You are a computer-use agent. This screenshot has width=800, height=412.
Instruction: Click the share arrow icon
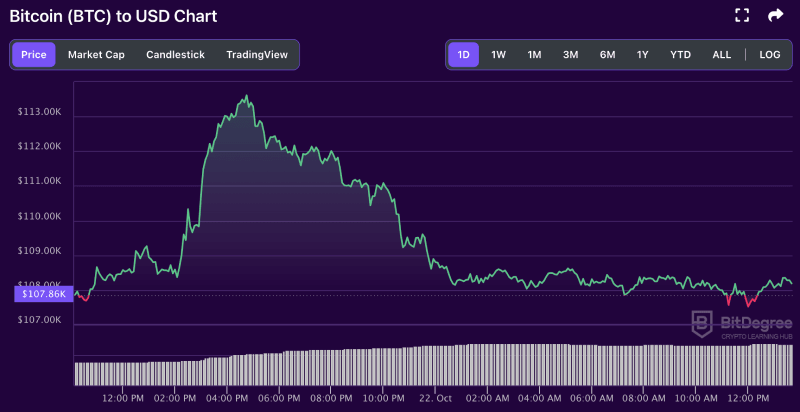click(775, 15)
